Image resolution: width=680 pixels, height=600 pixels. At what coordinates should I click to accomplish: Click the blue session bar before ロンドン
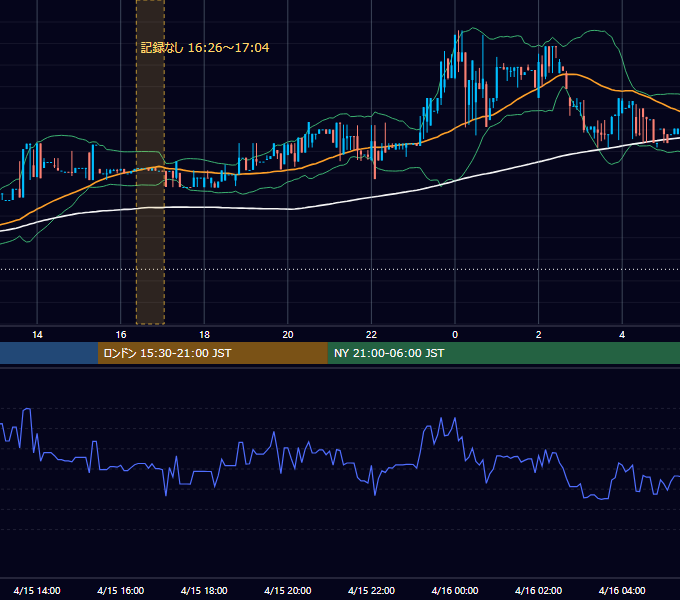click(x=49, y=353)
